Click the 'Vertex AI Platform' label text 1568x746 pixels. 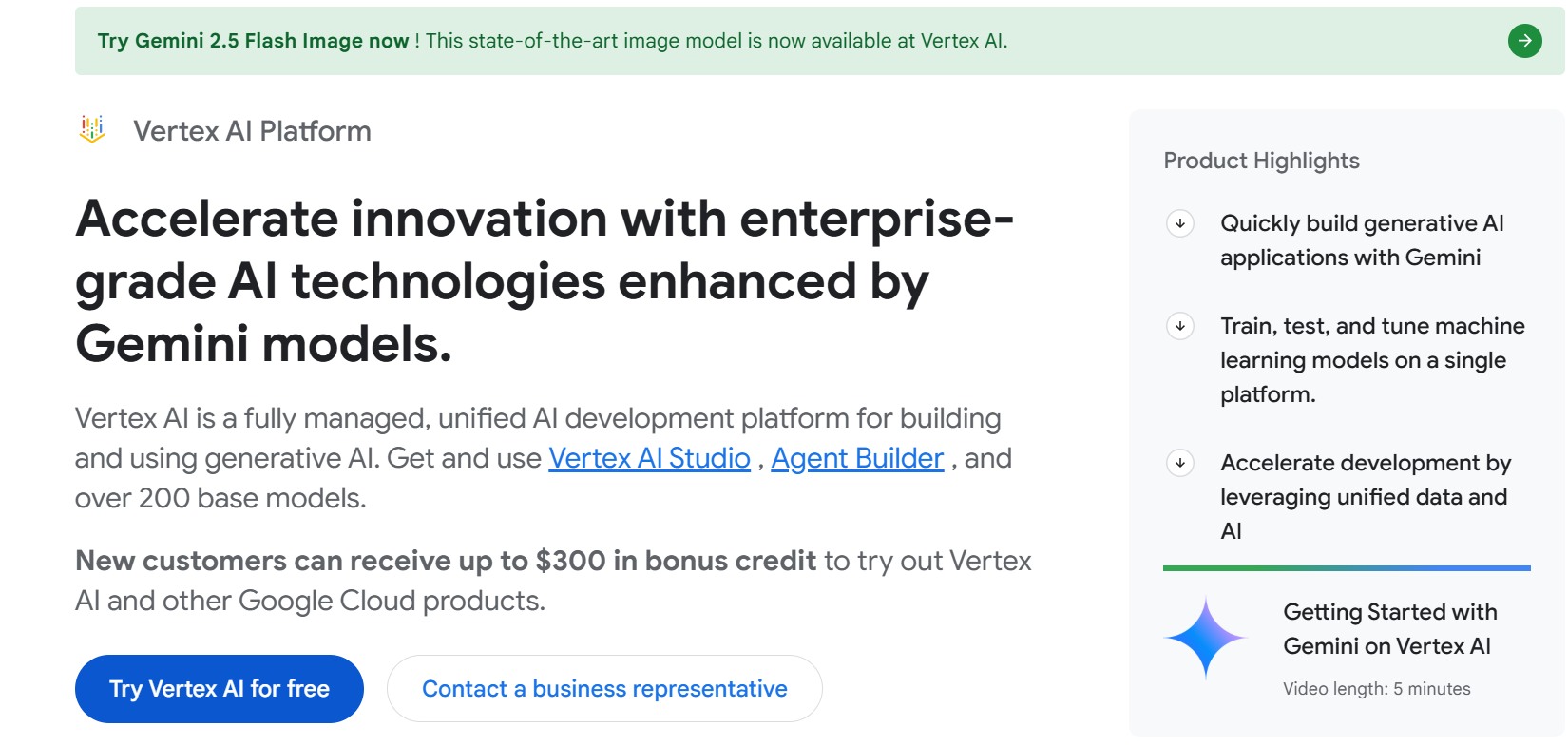252,130
